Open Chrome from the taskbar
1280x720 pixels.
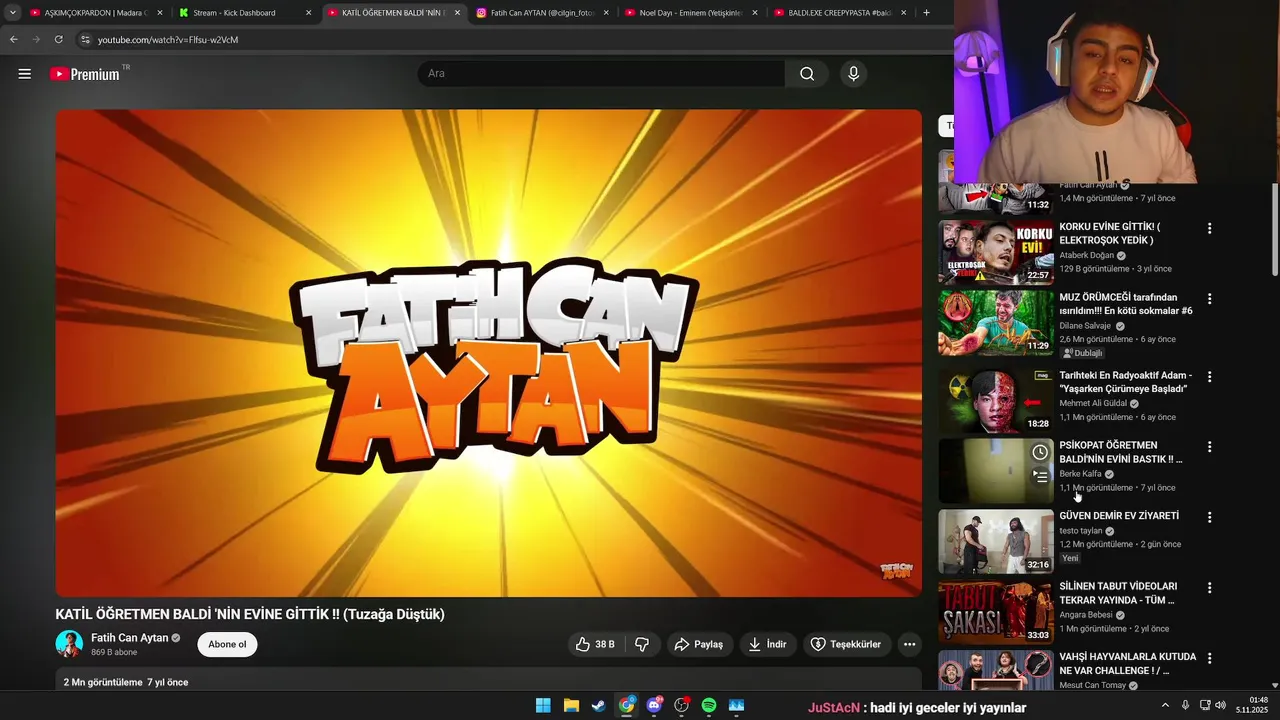coord(626,705)
